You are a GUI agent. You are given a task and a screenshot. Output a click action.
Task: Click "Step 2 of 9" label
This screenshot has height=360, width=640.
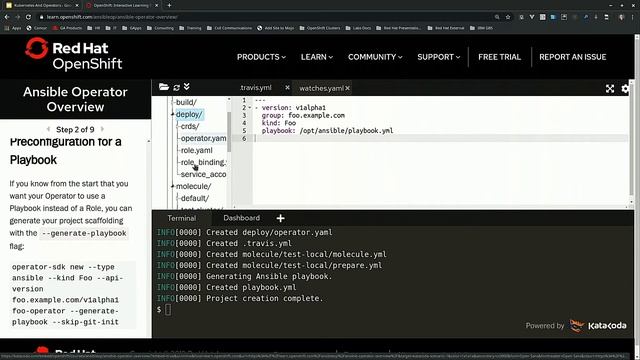75,129
